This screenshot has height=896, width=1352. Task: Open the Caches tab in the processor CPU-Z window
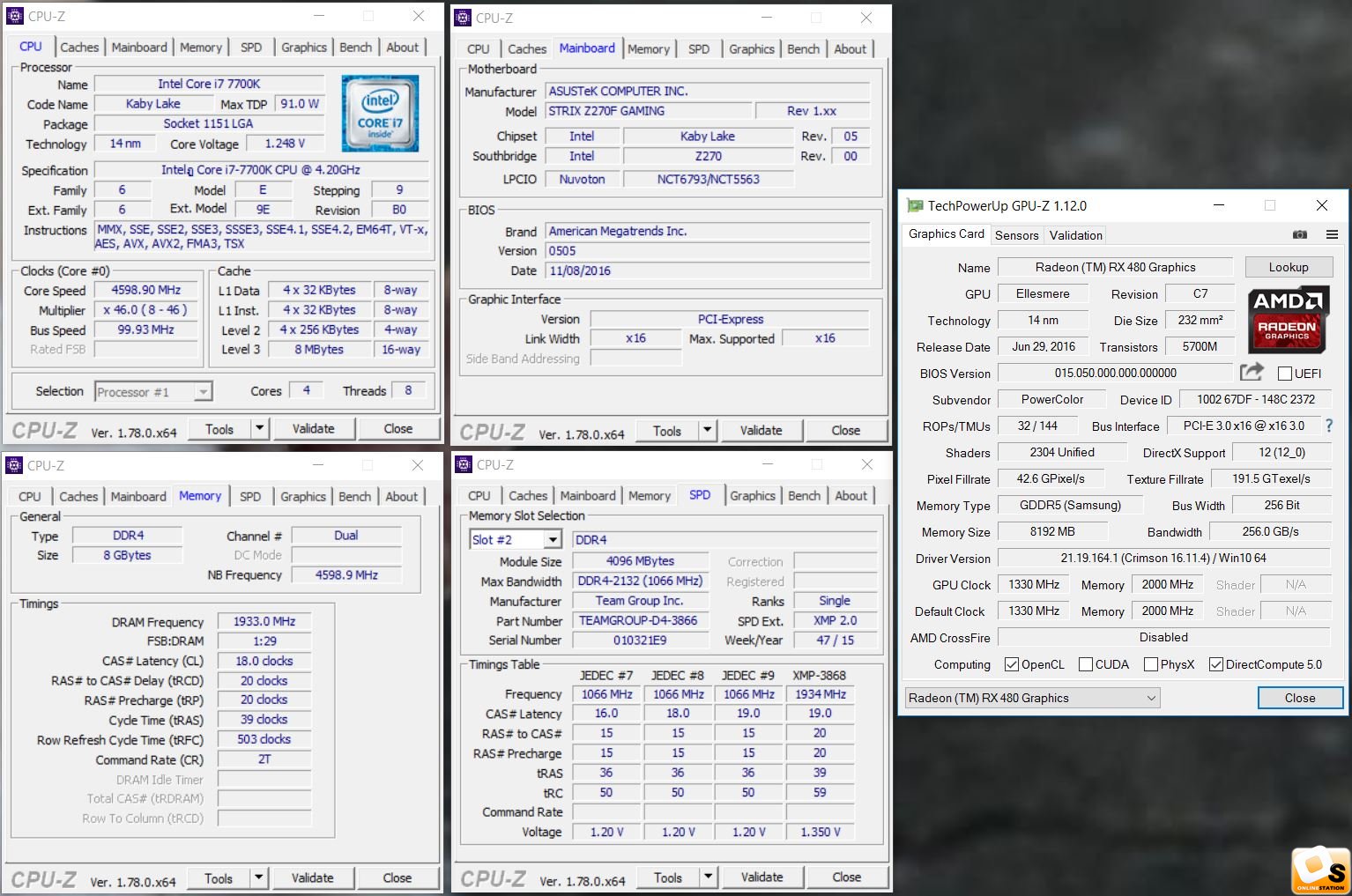79,48
